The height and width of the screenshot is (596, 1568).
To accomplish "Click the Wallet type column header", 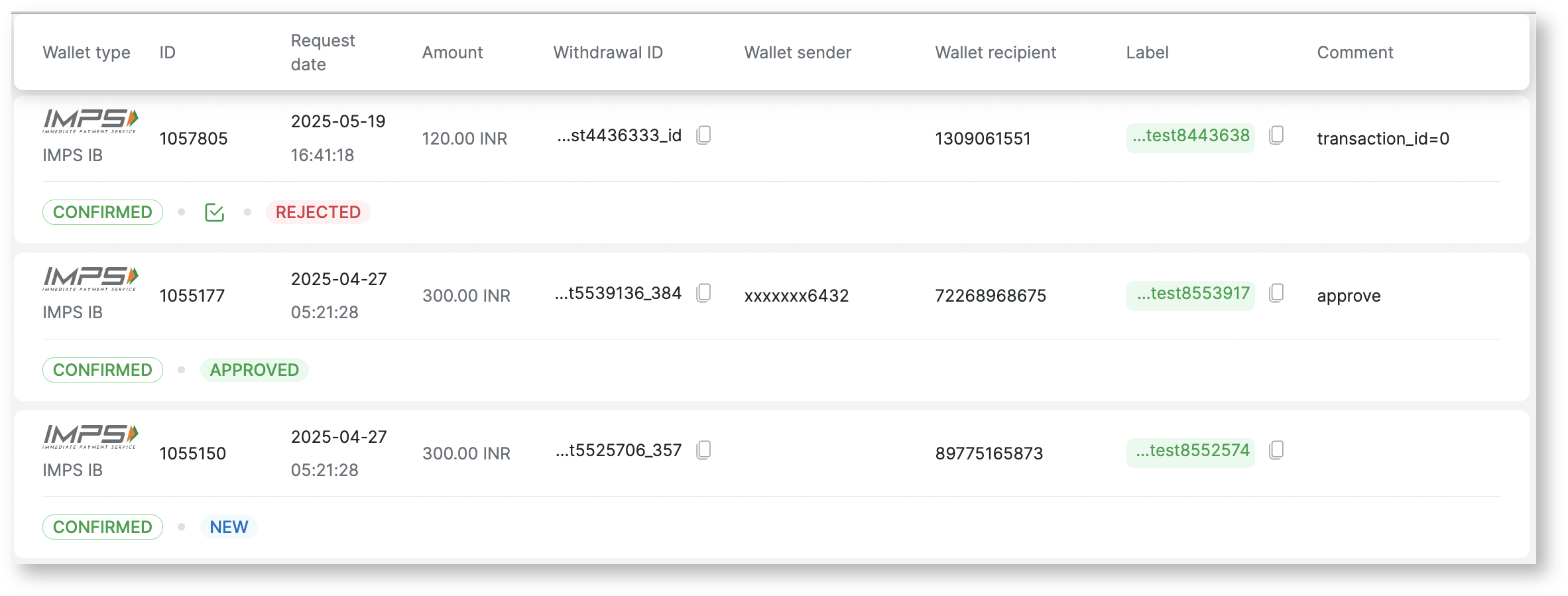I will click(86, 52).
